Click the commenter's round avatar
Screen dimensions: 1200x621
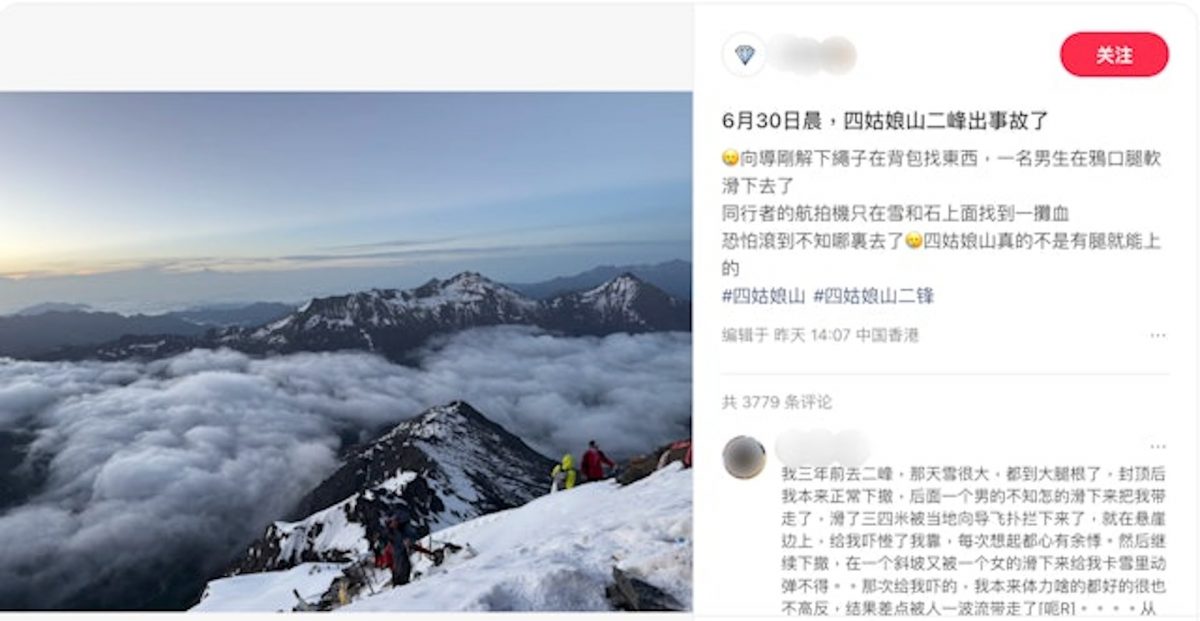pos(744,457)
